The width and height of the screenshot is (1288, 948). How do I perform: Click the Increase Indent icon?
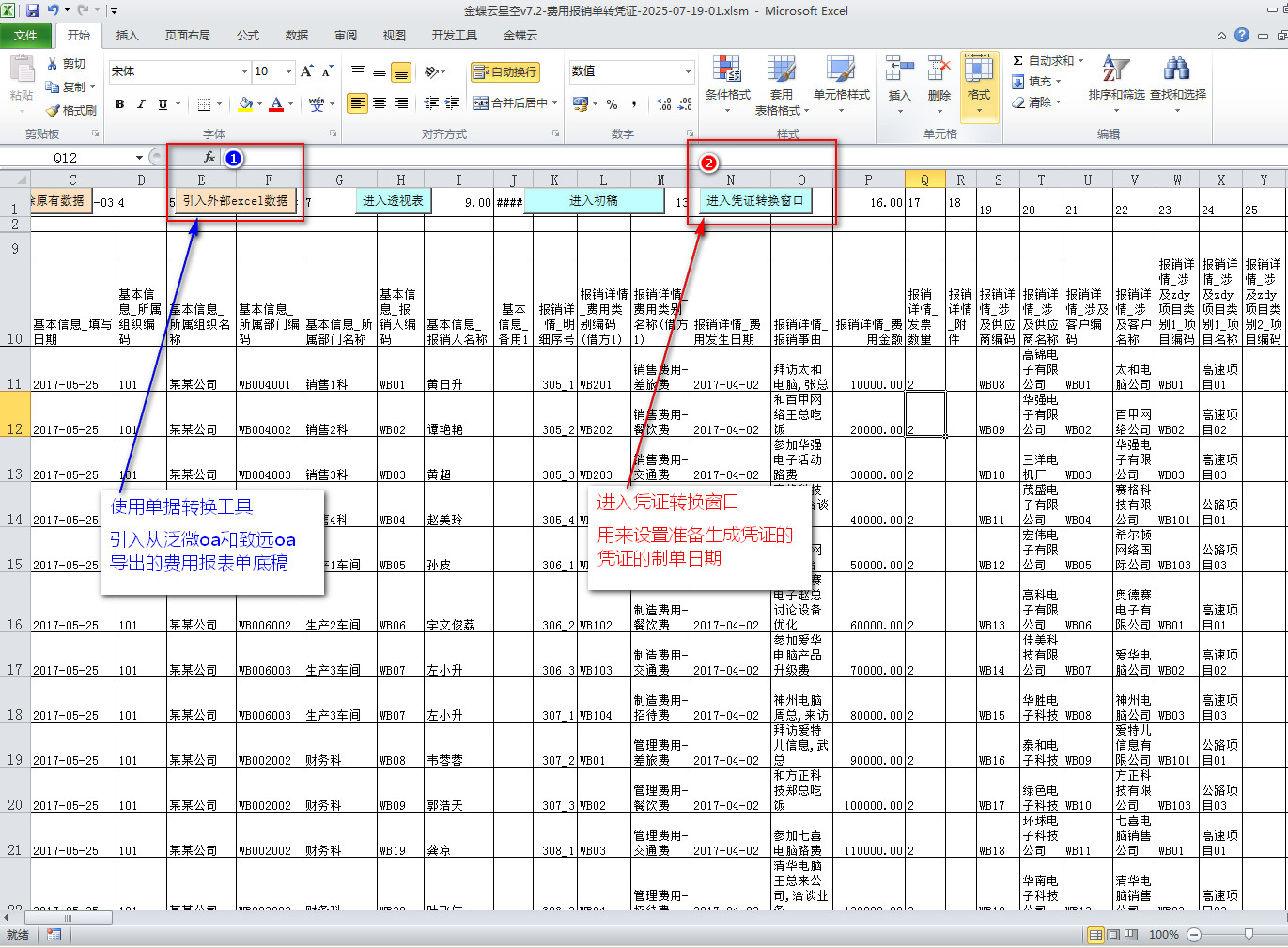(x=453, y=103)
